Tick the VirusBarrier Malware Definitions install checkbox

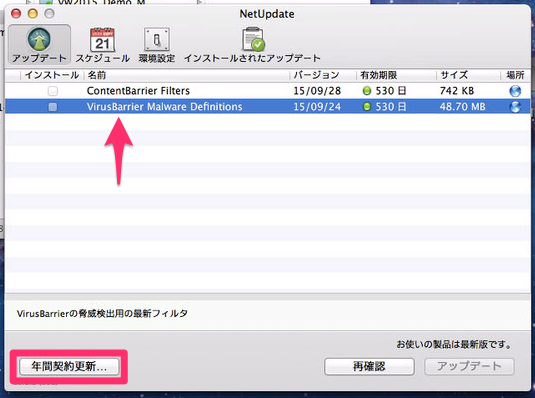coord(53,107)
